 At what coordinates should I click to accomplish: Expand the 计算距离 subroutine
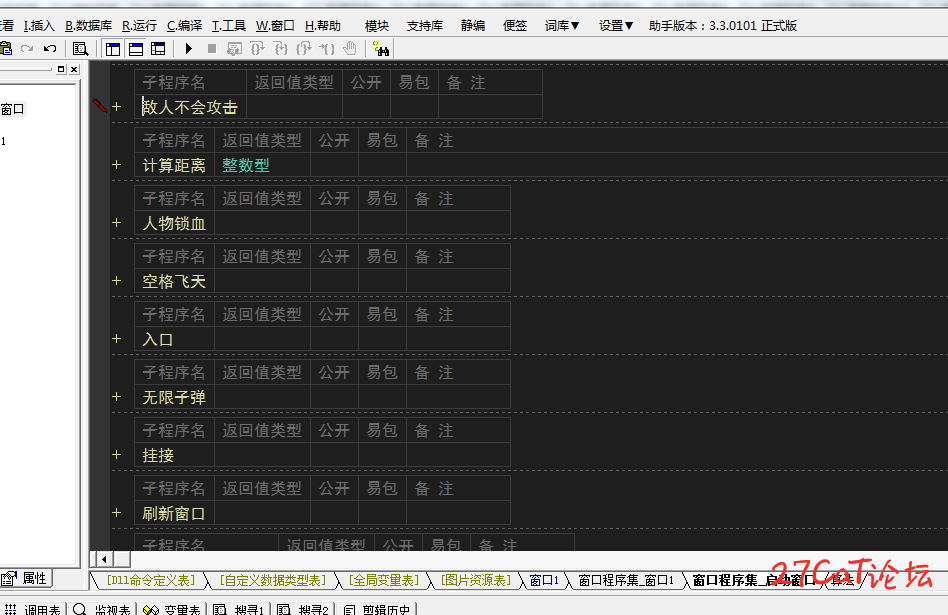click(117, 164)
